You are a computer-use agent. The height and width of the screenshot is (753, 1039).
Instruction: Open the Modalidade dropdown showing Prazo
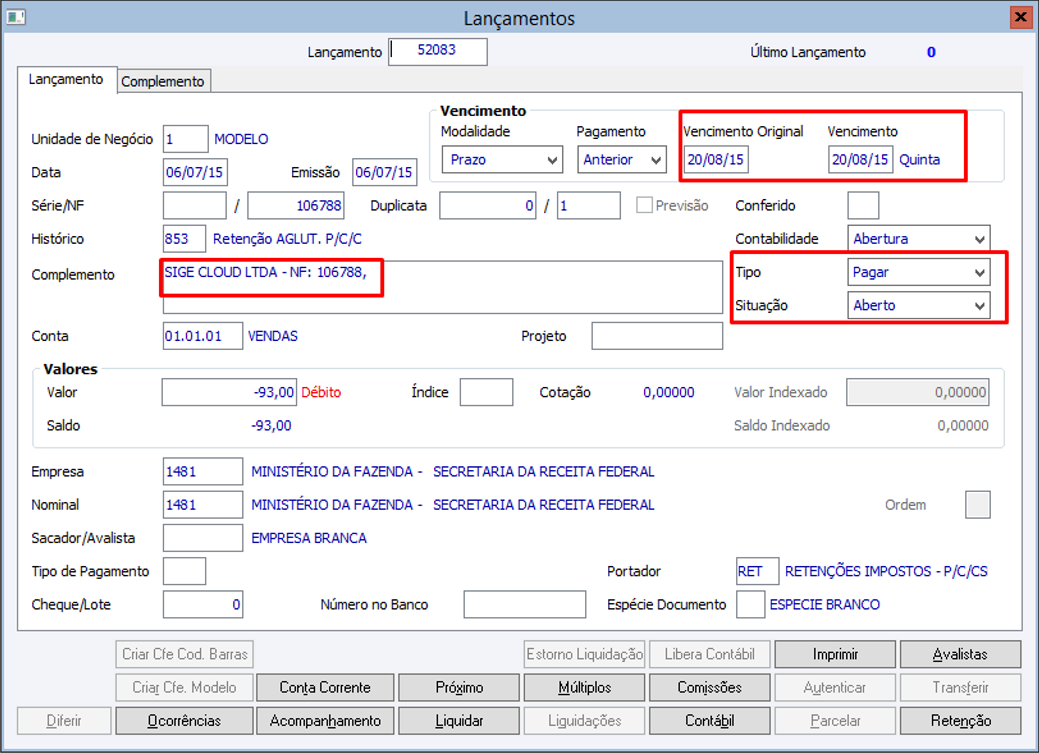pyautogui.click(x=502, y=160)
